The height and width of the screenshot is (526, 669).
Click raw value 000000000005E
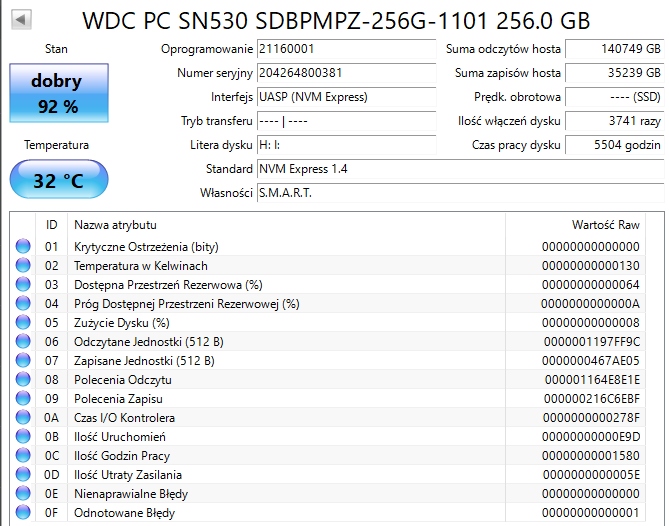click(x=591, y=475)
